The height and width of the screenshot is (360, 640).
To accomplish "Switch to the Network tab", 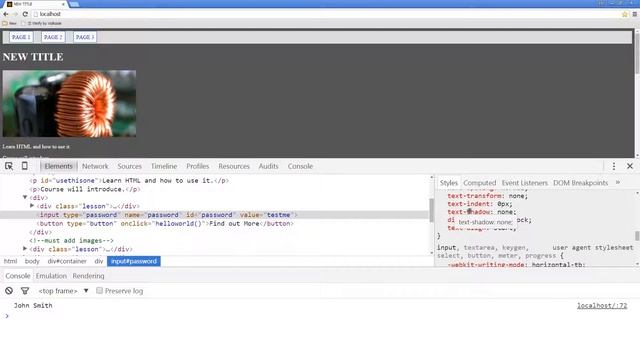I will click(95, 166).
